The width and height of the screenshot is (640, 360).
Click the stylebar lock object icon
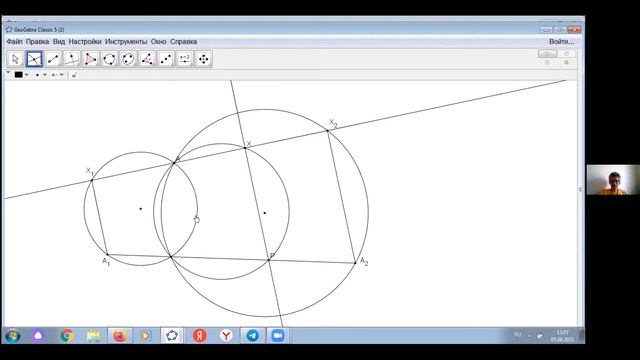point(74,75)
